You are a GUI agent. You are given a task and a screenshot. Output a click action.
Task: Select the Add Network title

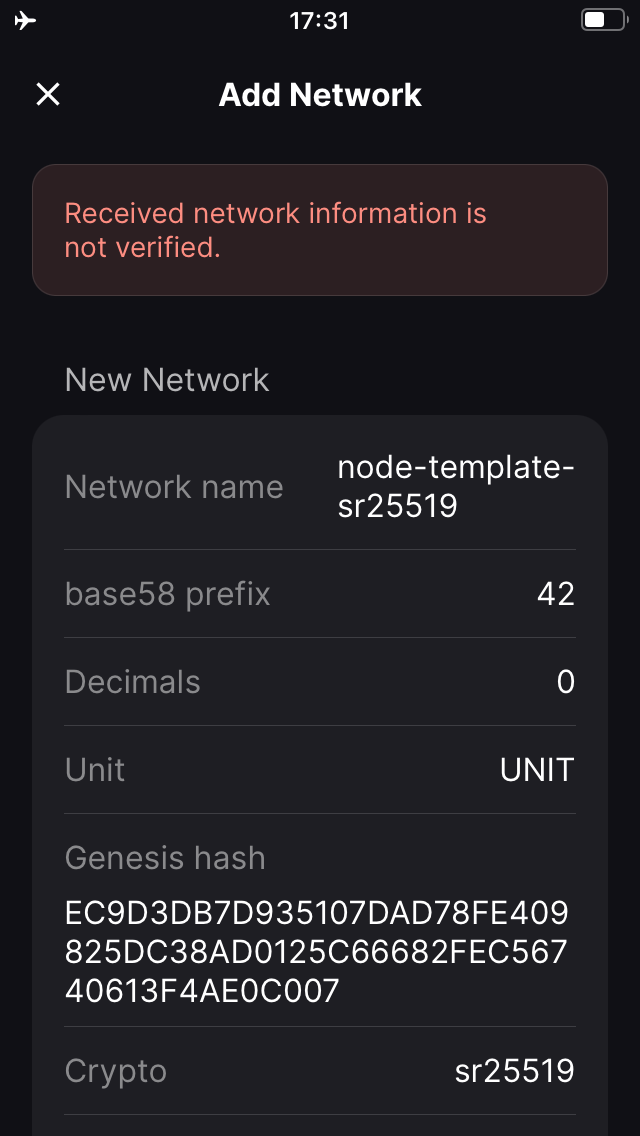point(320,95)
